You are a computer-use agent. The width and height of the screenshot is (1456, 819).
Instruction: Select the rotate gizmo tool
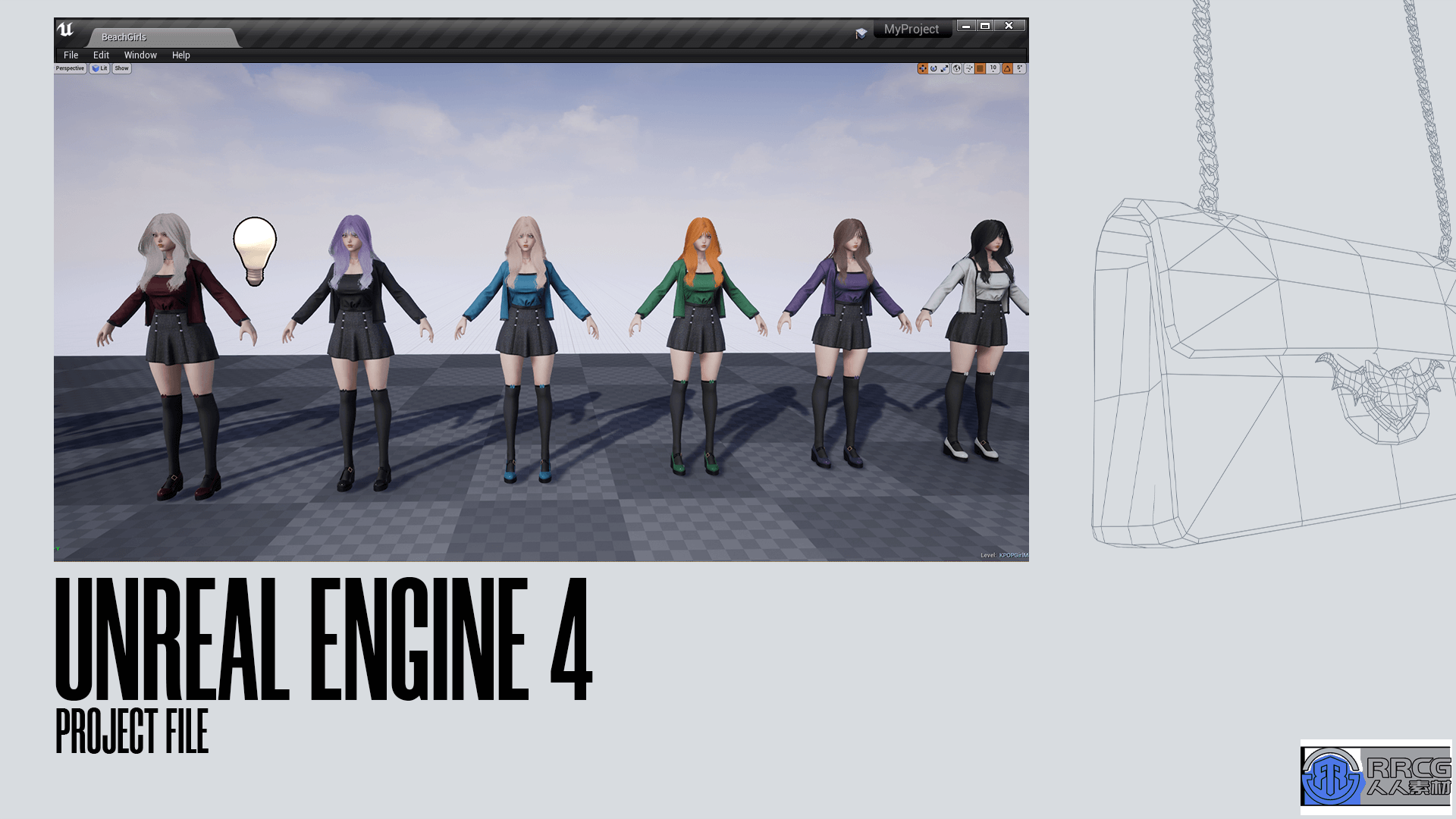point(934,68)
